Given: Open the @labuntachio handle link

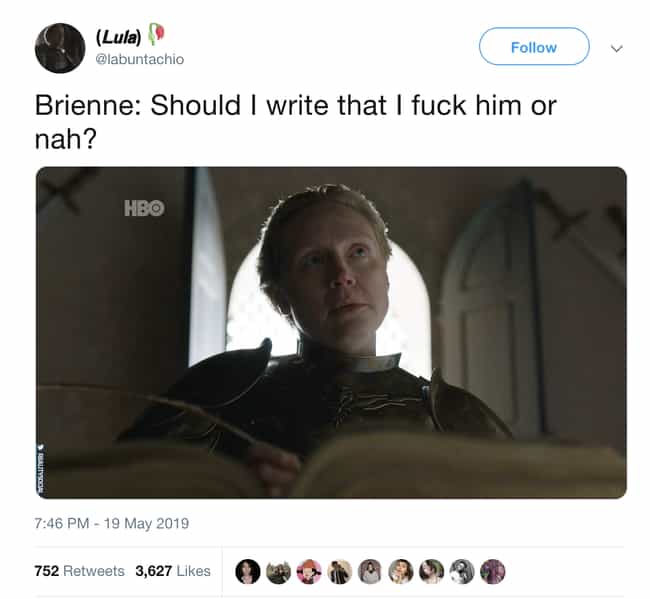Looking at the screenshot, I should click(x=140, y=59).
